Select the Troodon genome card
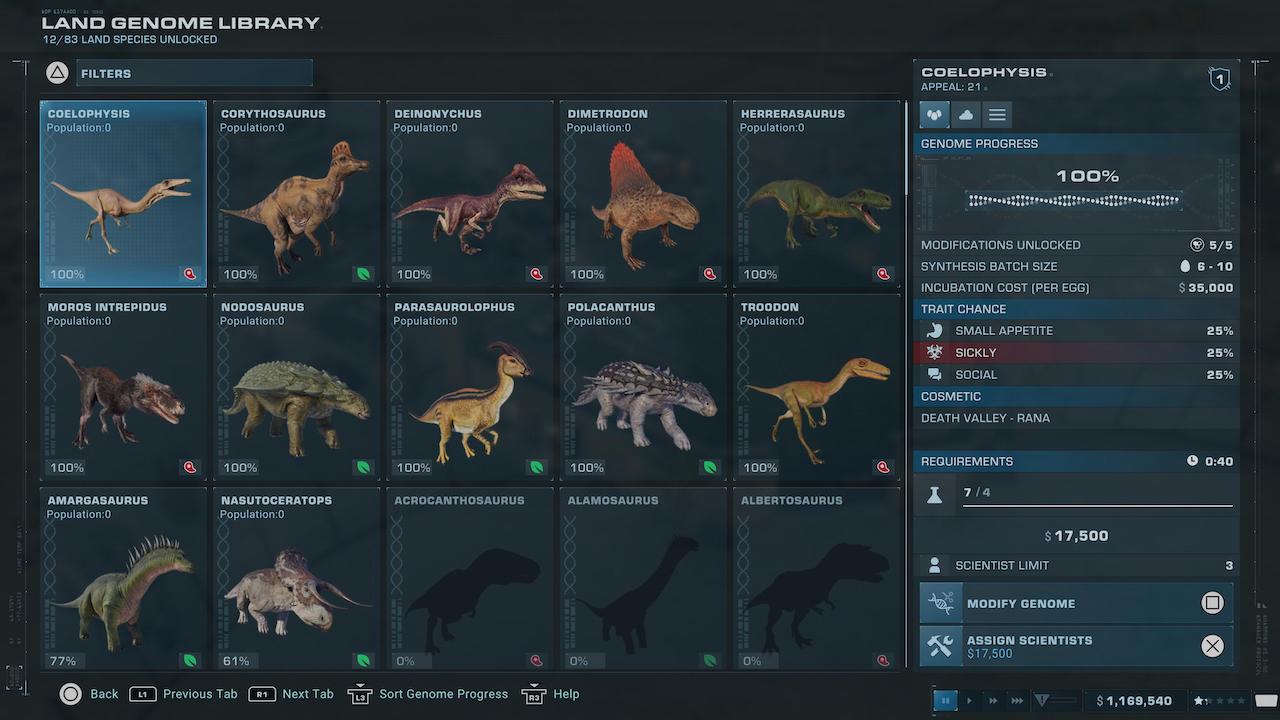The height and width of the screenshot is (720, 1280). tap(817, 387)
